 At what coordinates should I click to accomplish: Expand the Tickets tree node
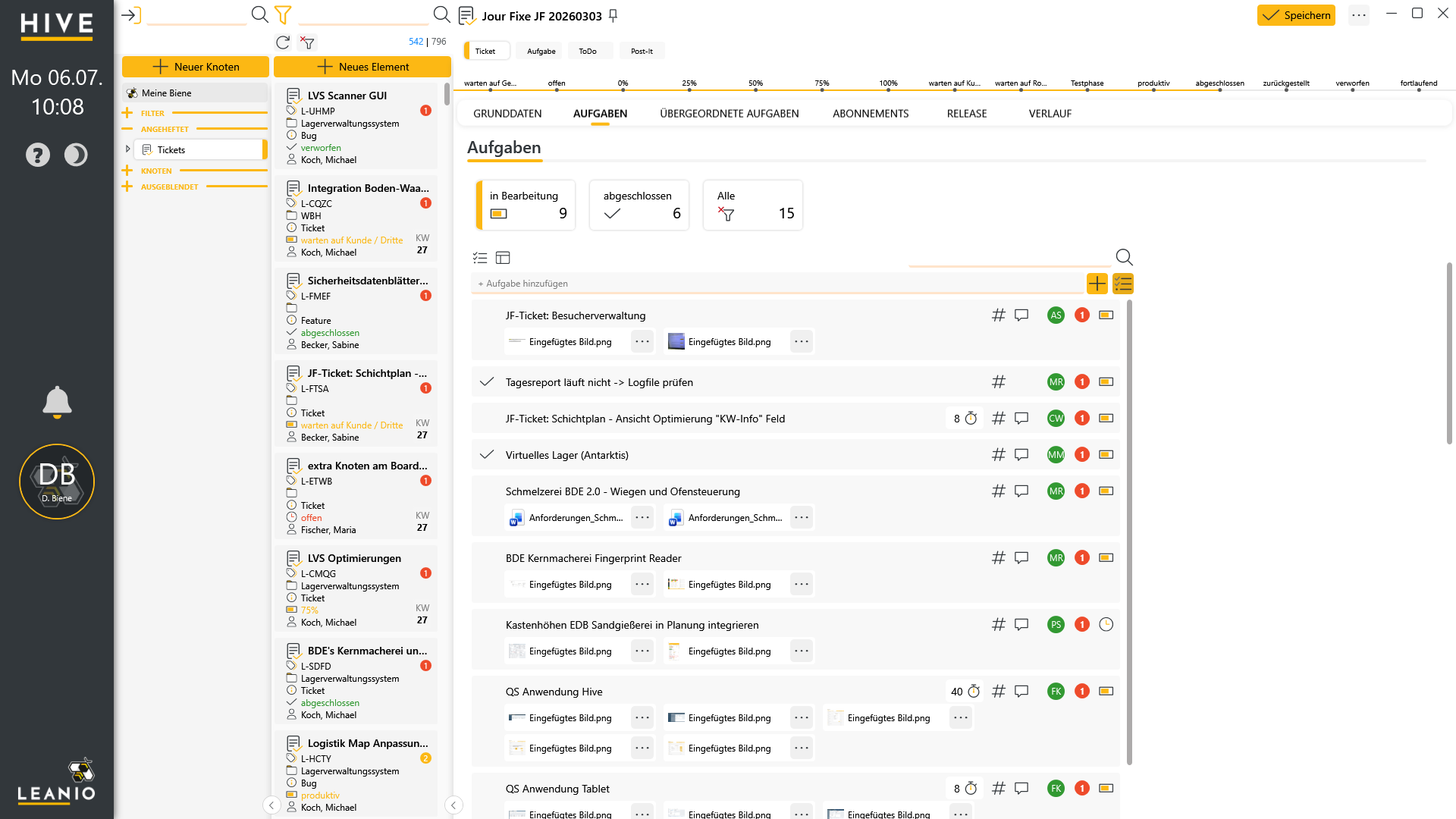click(x=127, y=149)
